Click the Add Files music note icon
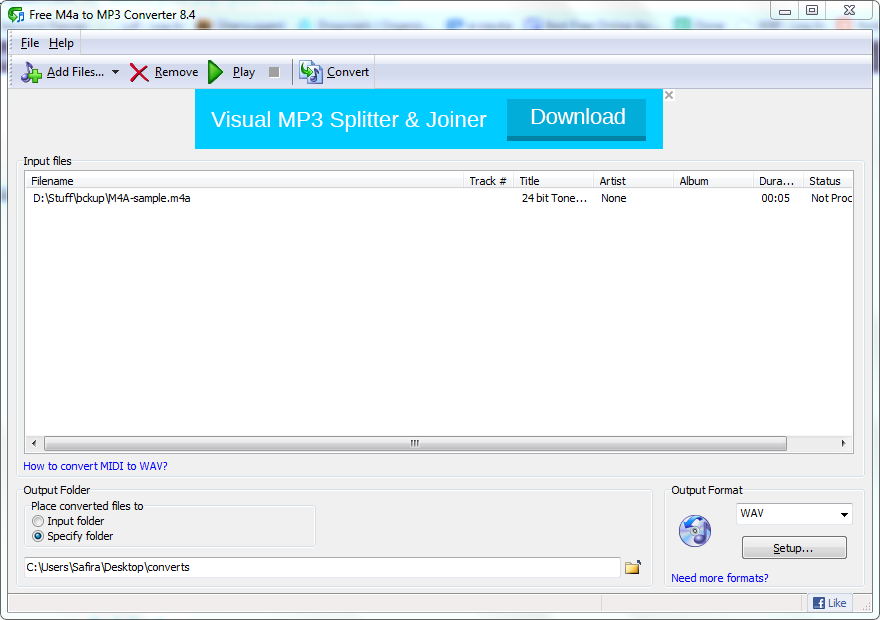 31,72
